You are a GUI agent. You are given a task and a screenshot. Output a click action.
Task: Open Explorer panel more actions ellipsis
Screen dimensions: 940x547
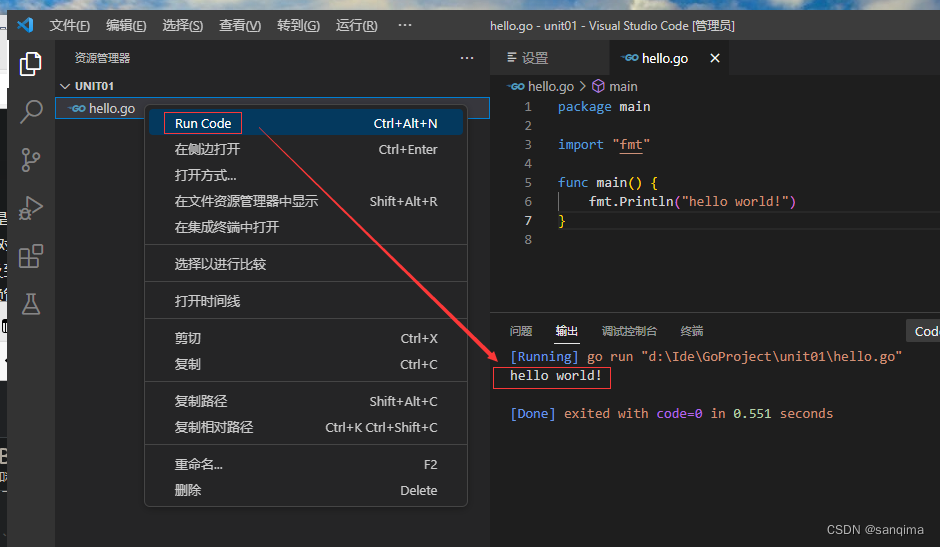point(467,58)
